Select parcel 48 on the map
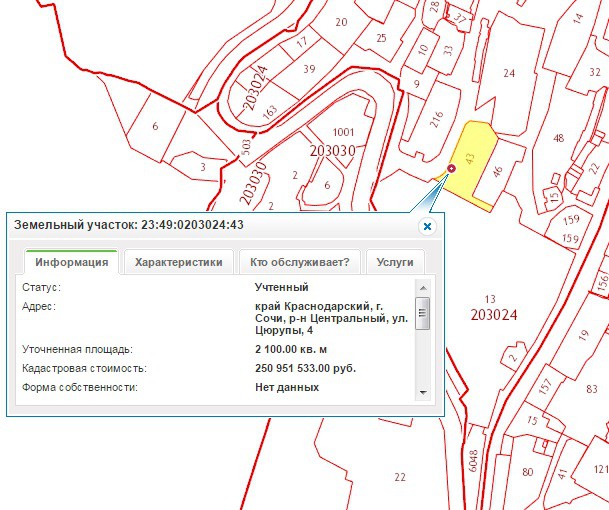 tap(558, 138)
